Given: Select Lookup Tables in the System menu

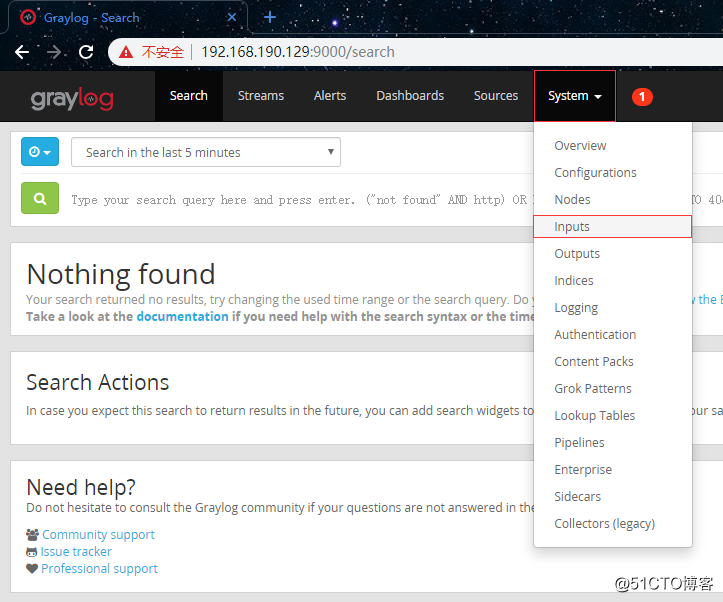Looking at the screenshot, I should (x=613, y=416).
